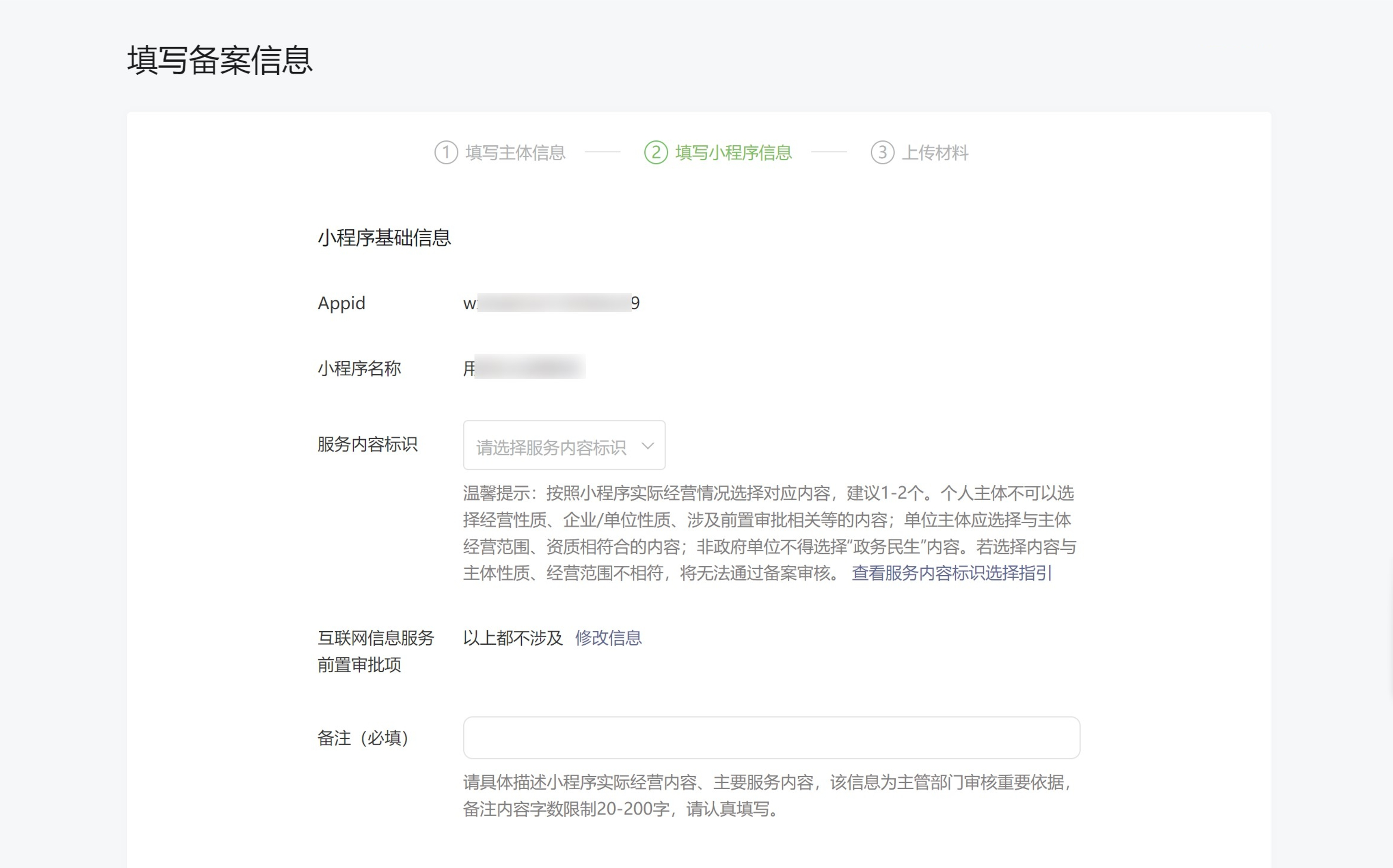Click the 填写备案信息 page heading
1393x868 pixels.
click(220, 60)
